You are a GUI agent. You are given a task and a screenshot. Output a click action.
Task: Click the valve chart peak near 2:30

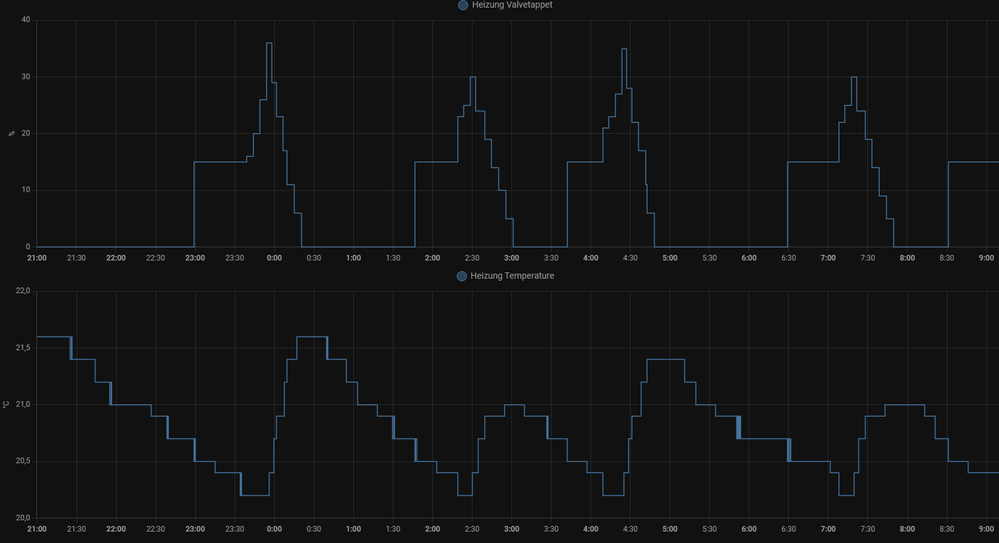472,78
